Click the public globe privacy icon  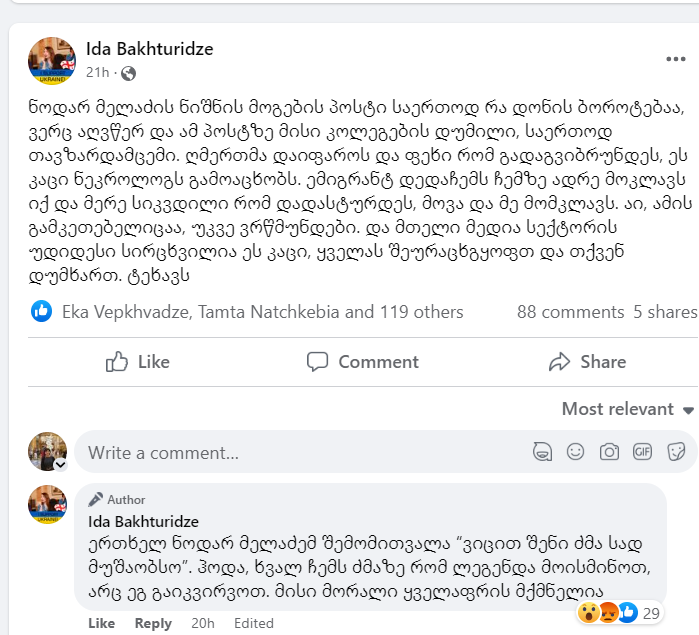128,73
